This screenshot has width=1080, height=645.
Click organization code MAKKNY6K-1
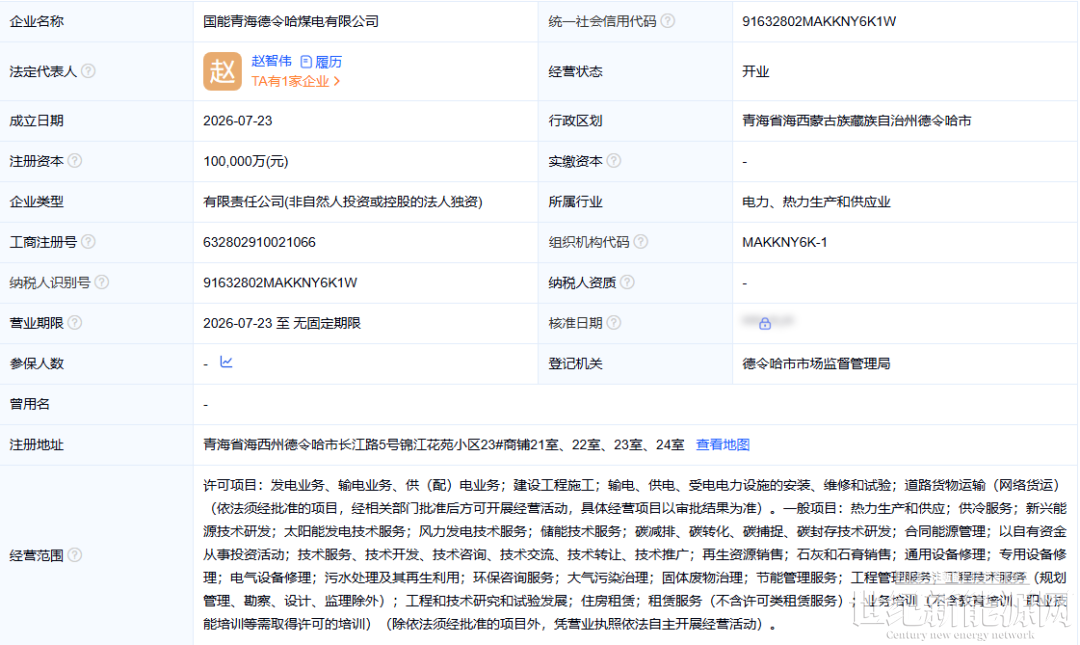(785, 242)
